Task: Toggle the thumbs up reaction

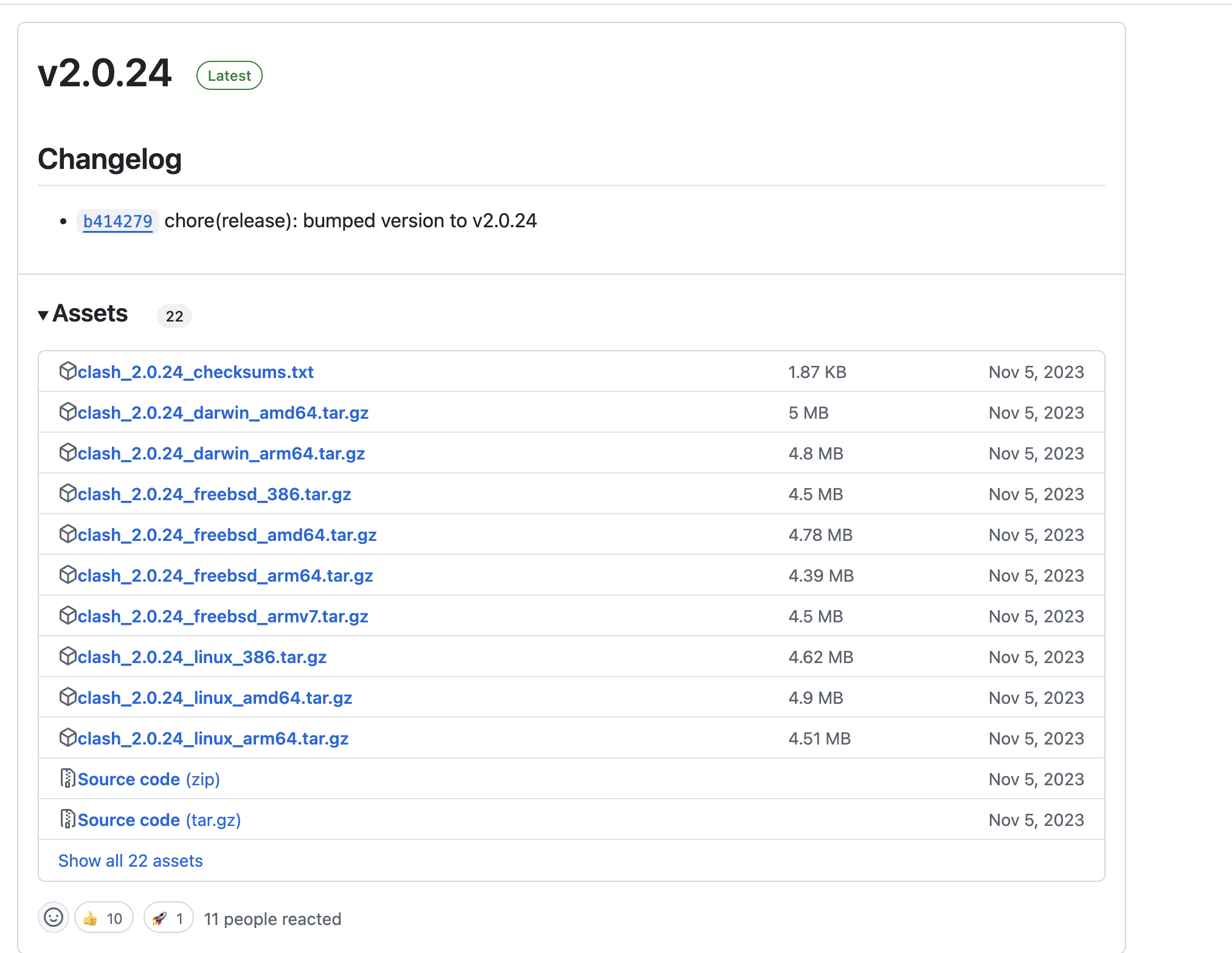Action: tap(103, 918)
